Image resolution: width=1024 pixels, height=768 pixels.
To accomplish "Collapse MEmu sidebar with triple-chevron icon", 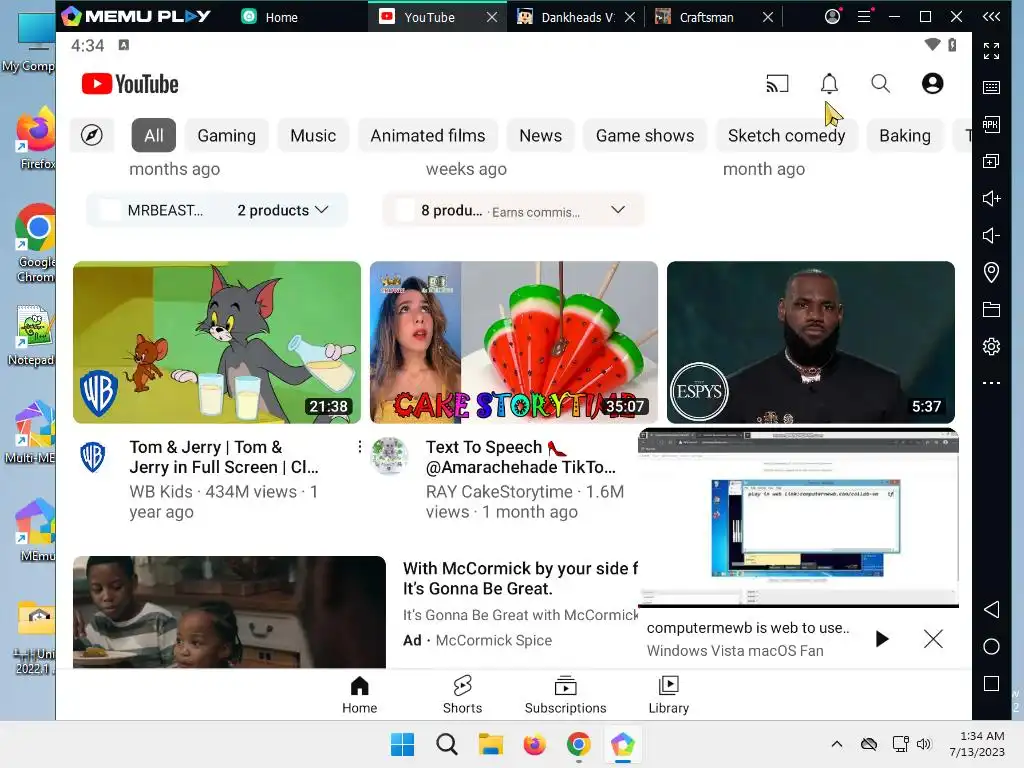I will coord(991,16).
